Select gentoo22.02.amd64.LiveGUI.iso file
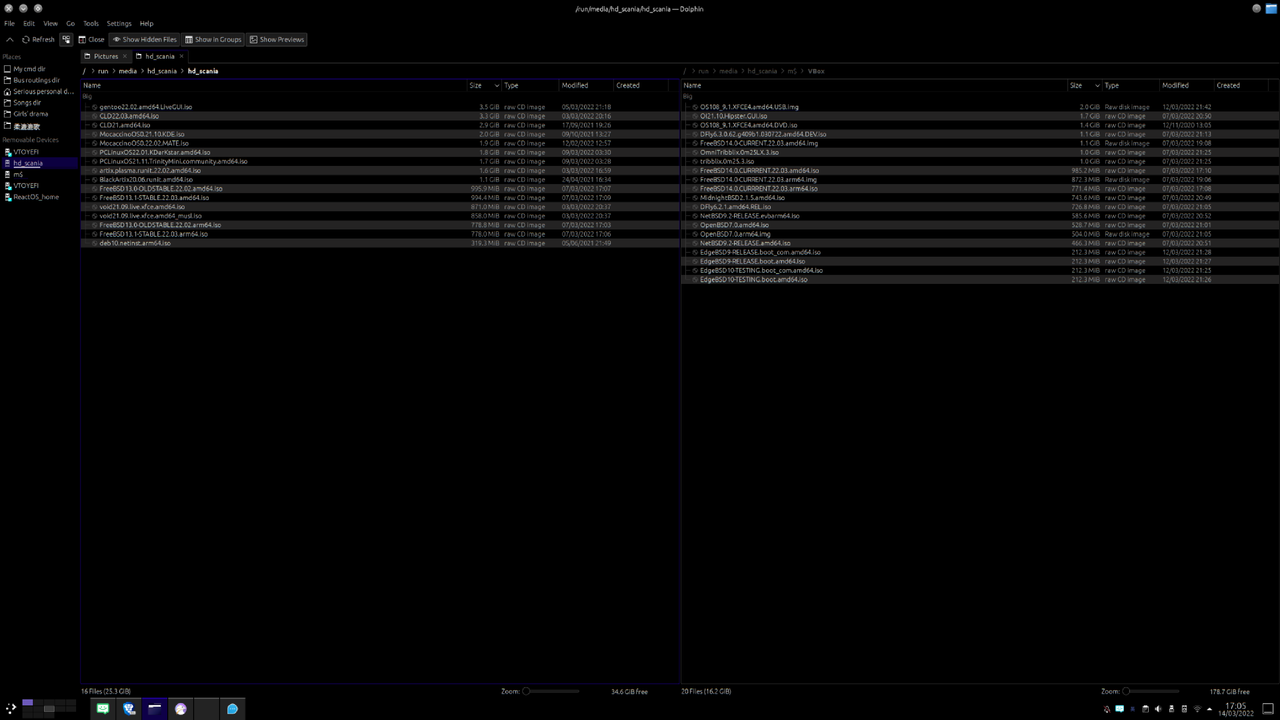Screen dimensions: 1280x720 click(x=146, y=107)
